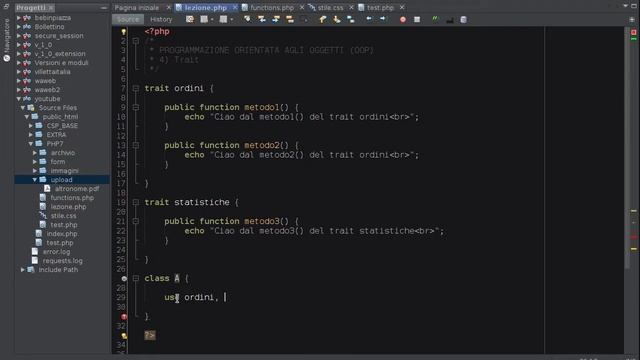Open the Back history dropdown arrow
The image size is (640, 360).
coord(212,20)
